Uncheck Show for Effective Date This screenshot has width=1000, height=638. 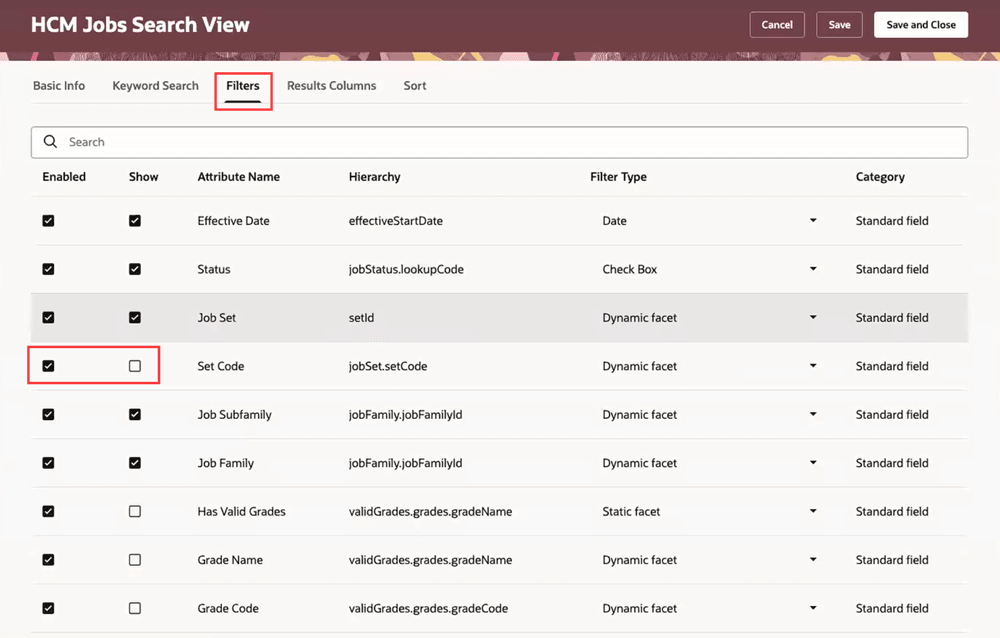(x=135, y=221)
